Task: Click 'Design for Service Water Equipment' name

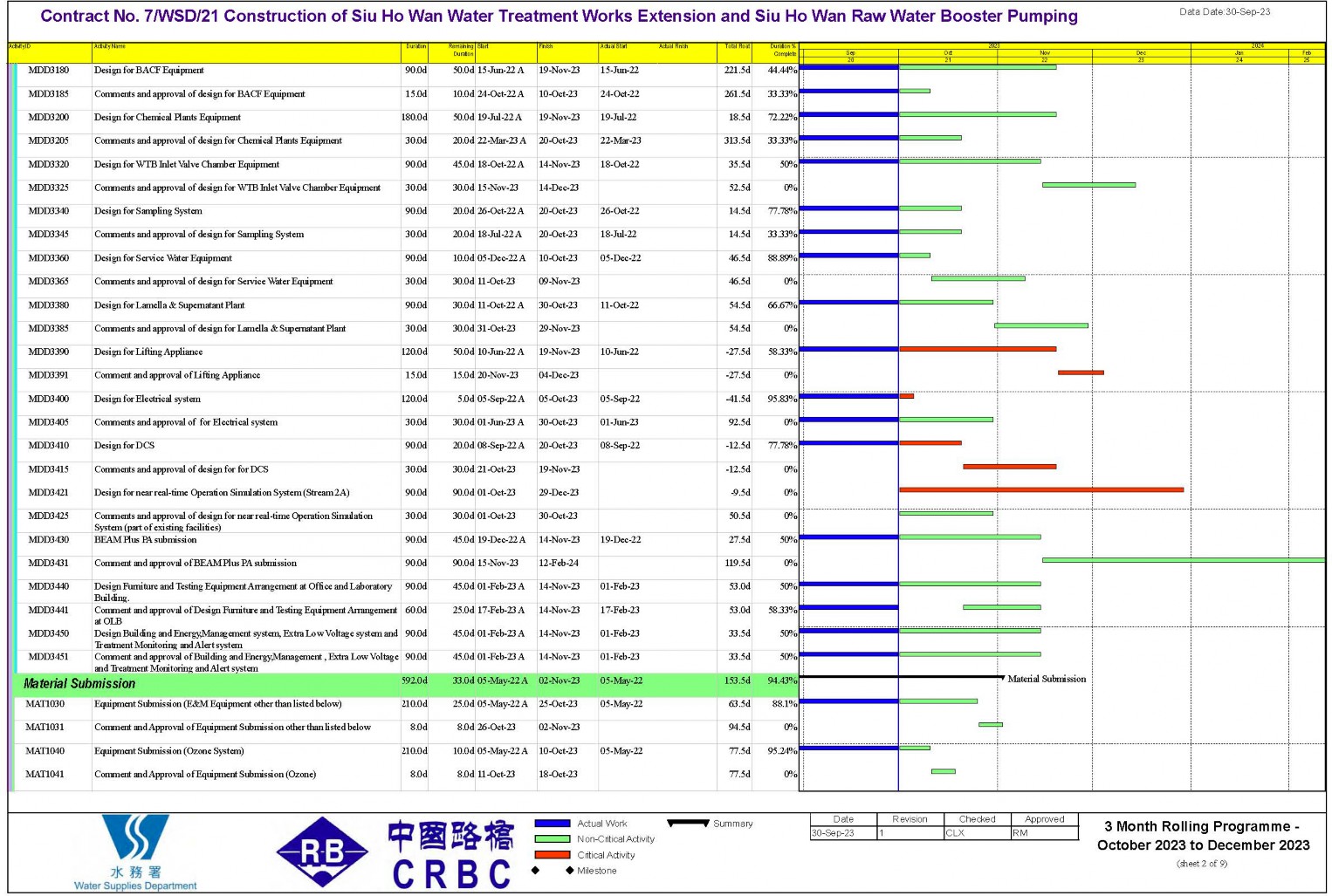Action: (x=163, y=258)
